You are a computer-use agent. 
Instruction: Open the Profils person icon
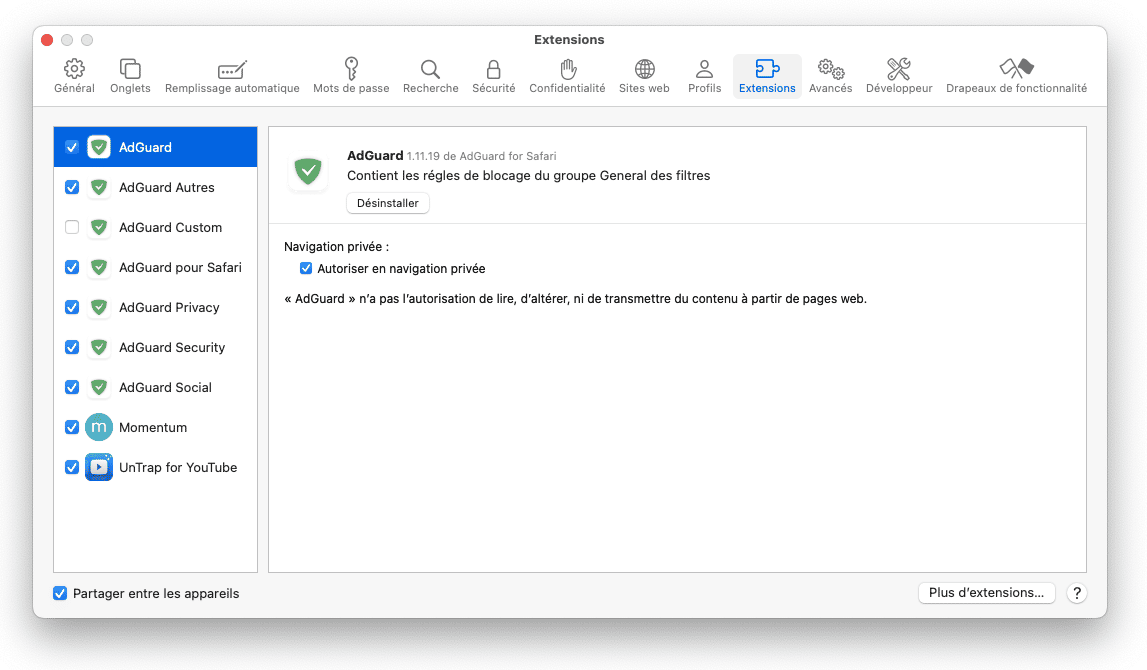[x=704, y=69]
